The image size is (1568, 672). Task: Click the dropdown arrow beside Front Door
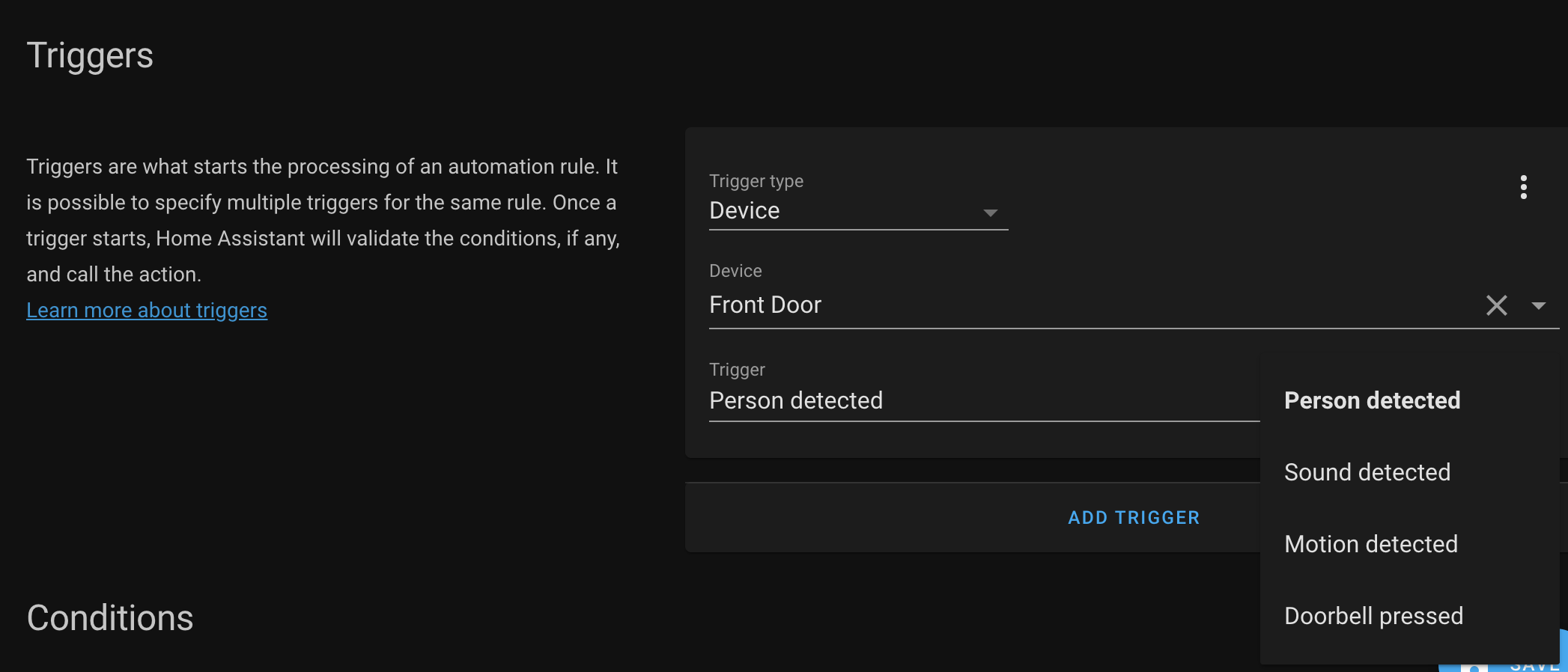[x=1540, y=307]
